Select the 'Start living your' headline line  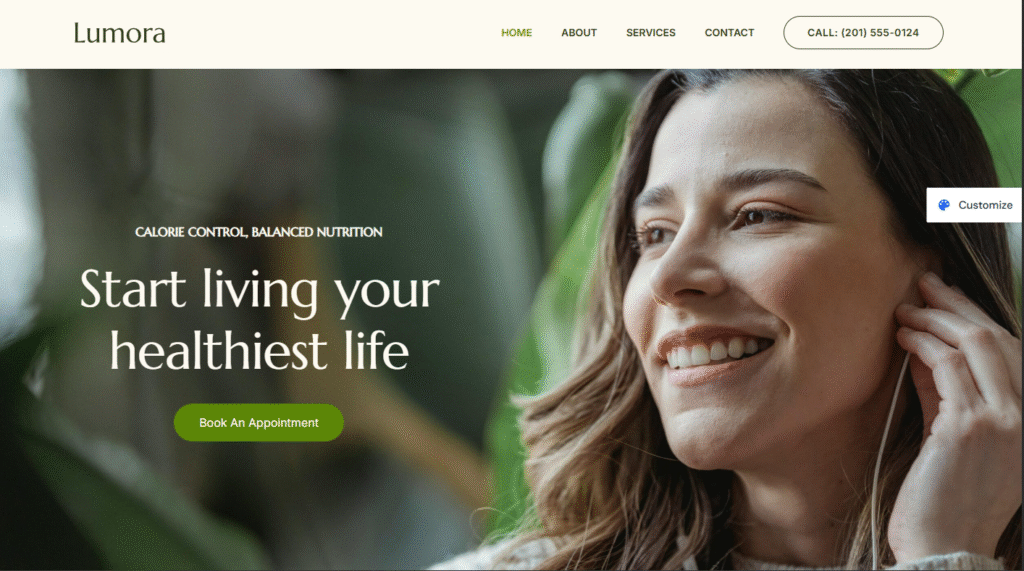(259, 290)
